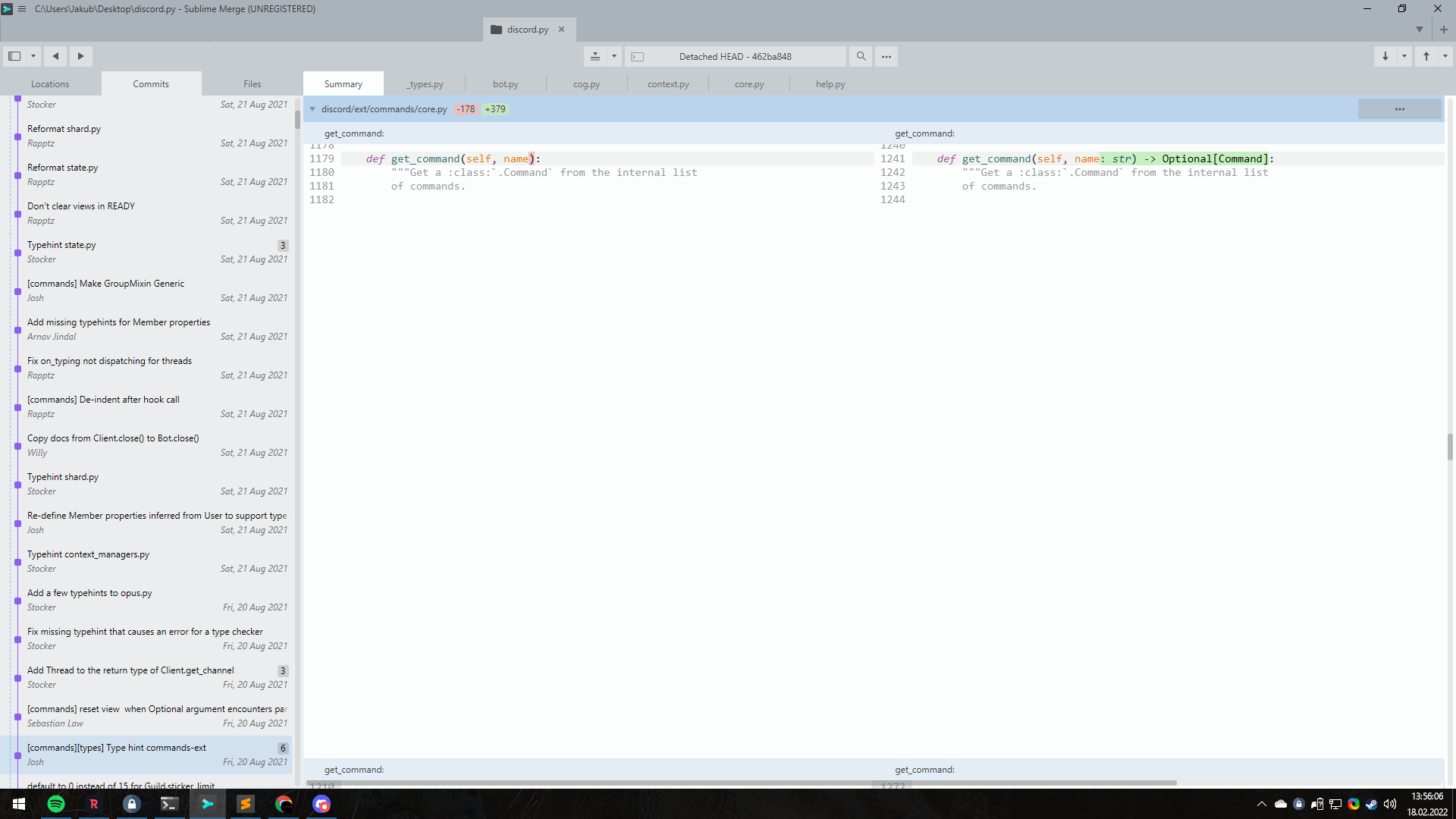Switch to the Locations tab
Screen dimensions: 1456x819
[50, 84]
